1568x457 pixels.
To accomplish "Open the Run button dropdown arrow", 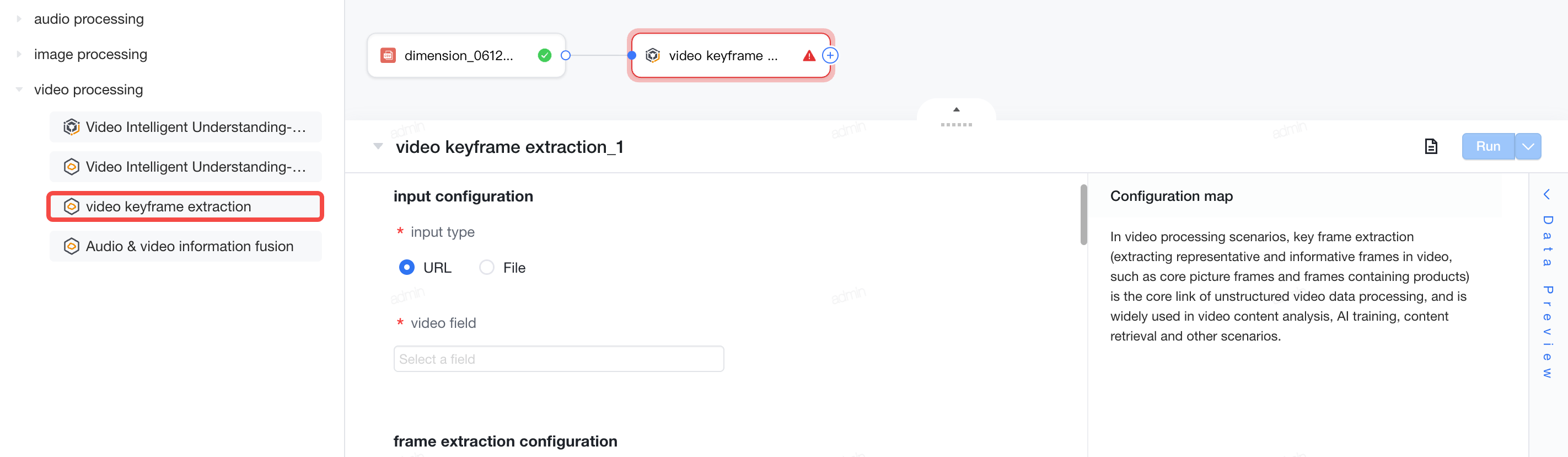I will [x=1528, y=146].
